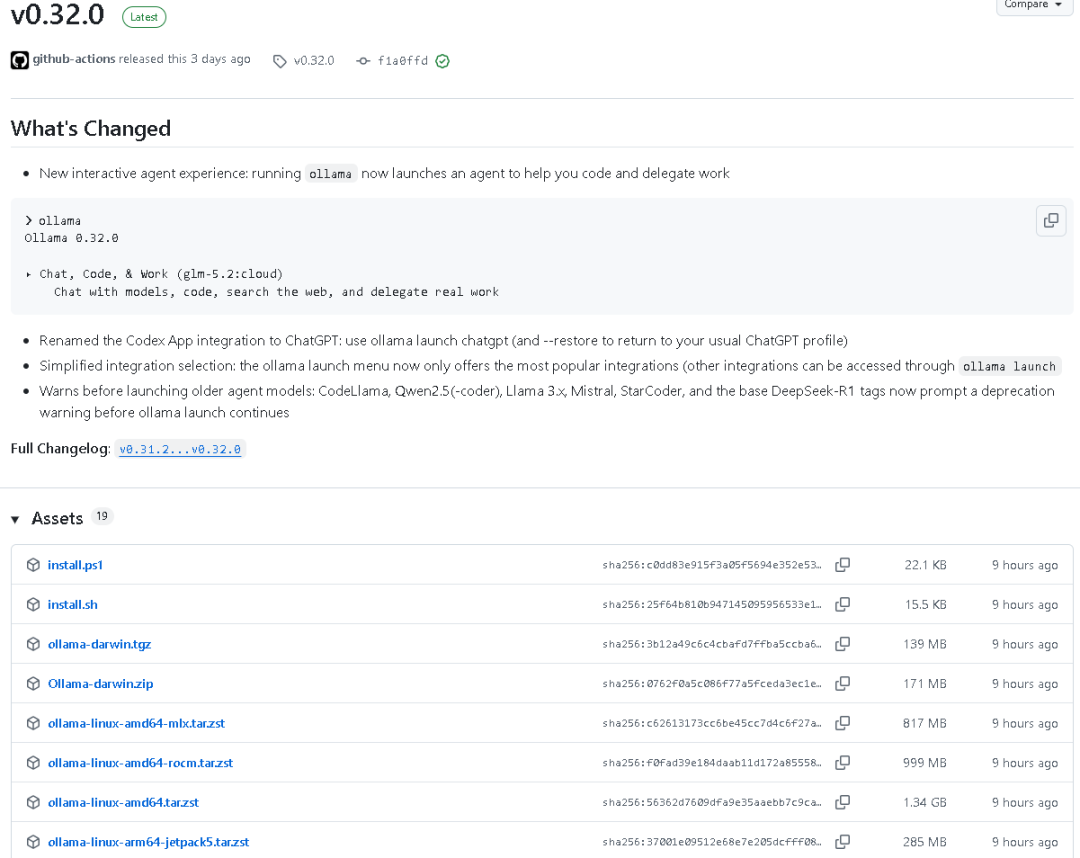Copy sha256 hash for ollama-darwin.tgz
Viewport: 1080px width, 858px height.
(x=842, y=644)
